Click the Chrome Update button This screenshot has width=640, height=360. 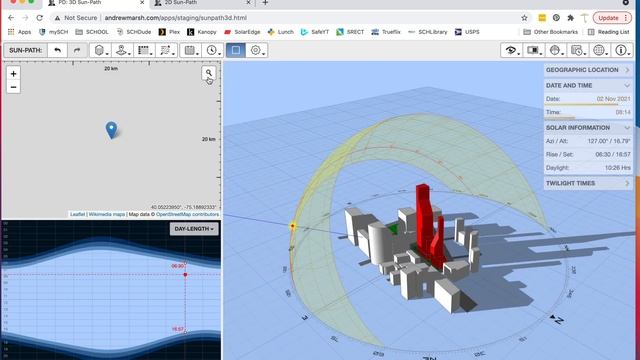612,18
